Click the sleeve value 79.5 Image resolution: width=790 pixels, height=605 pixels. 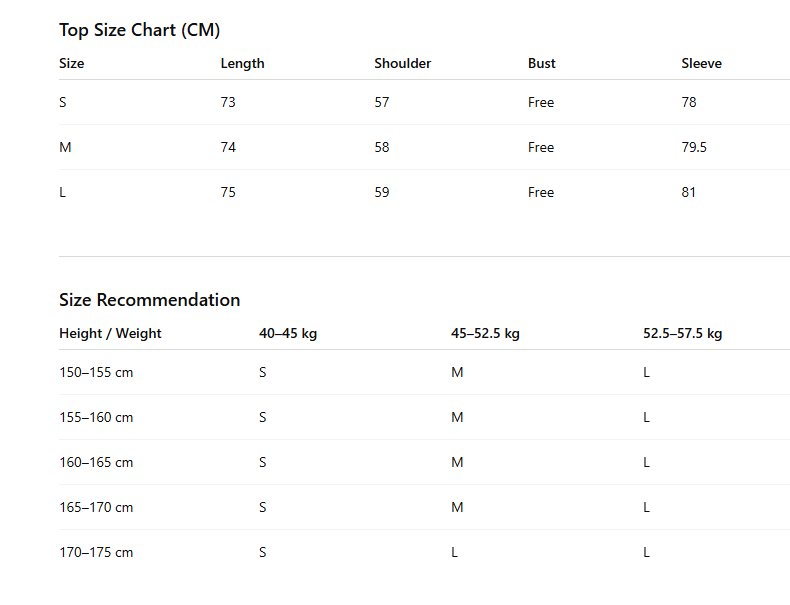[694, 147]
